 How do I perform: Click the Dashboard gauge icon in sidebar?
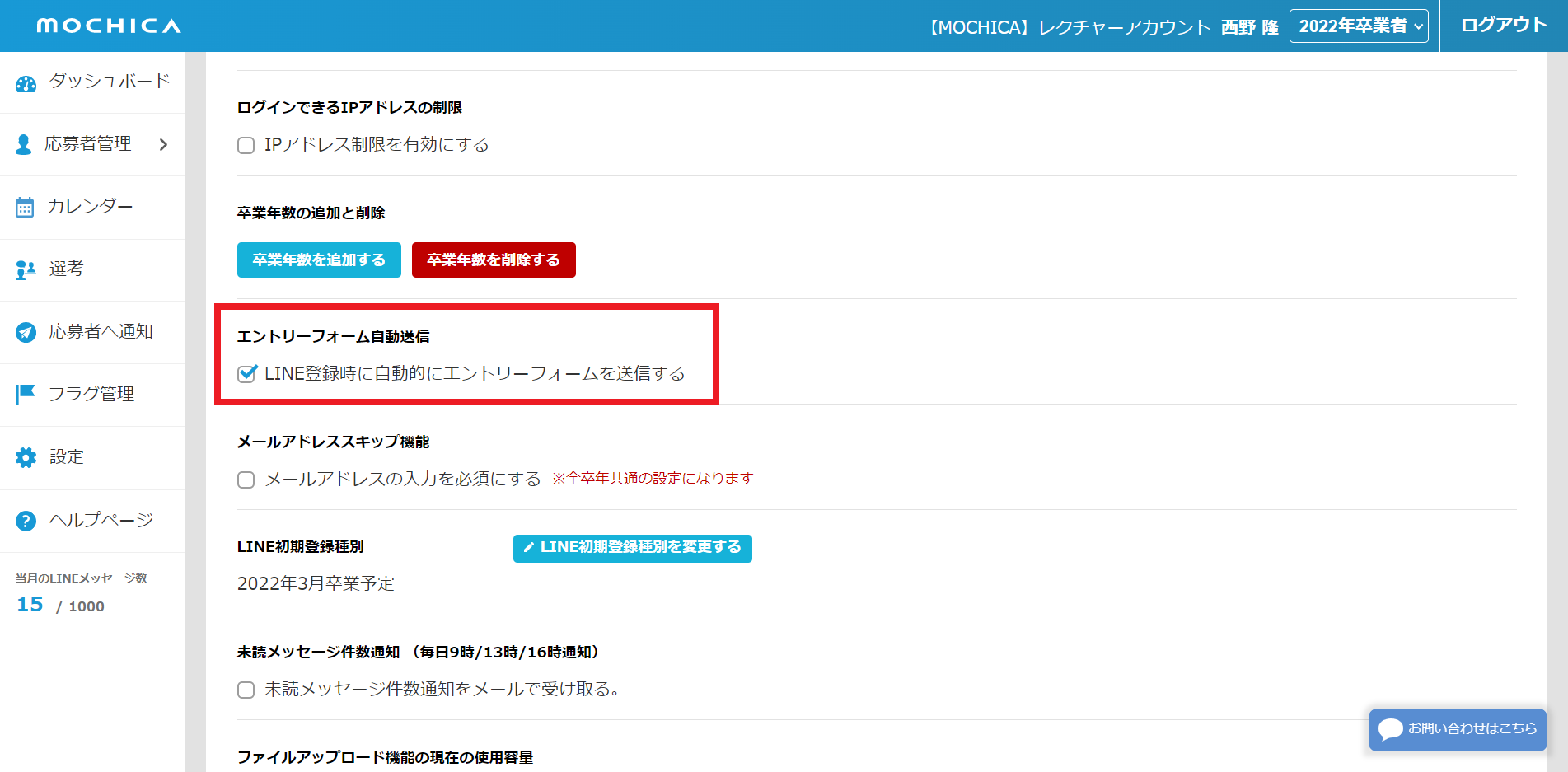tap(26, 83)
